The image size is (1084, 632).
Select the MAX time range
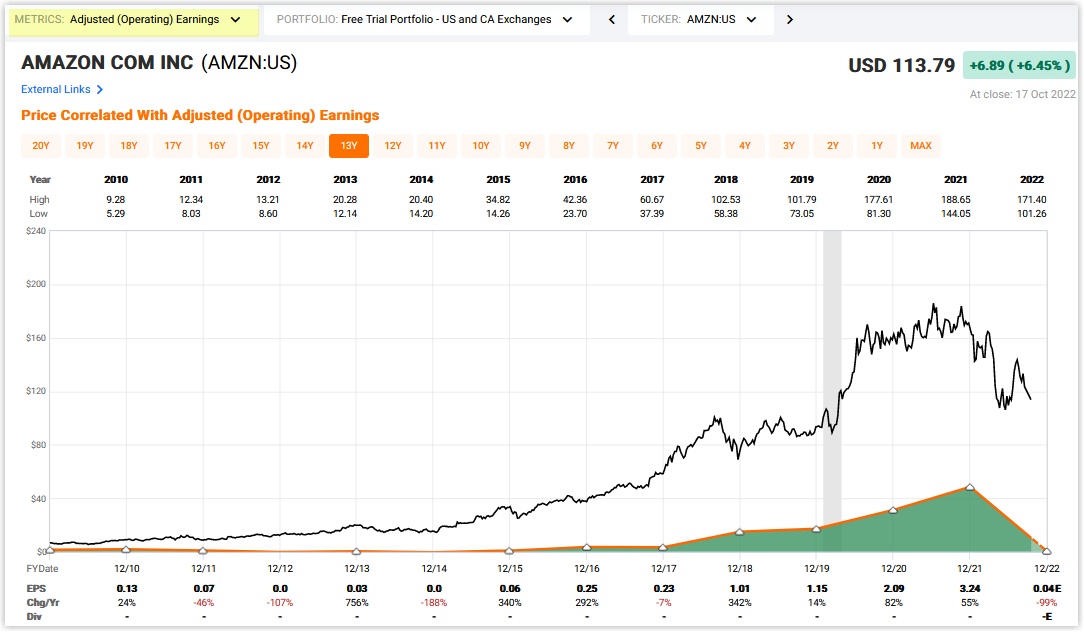pos(921,146)
